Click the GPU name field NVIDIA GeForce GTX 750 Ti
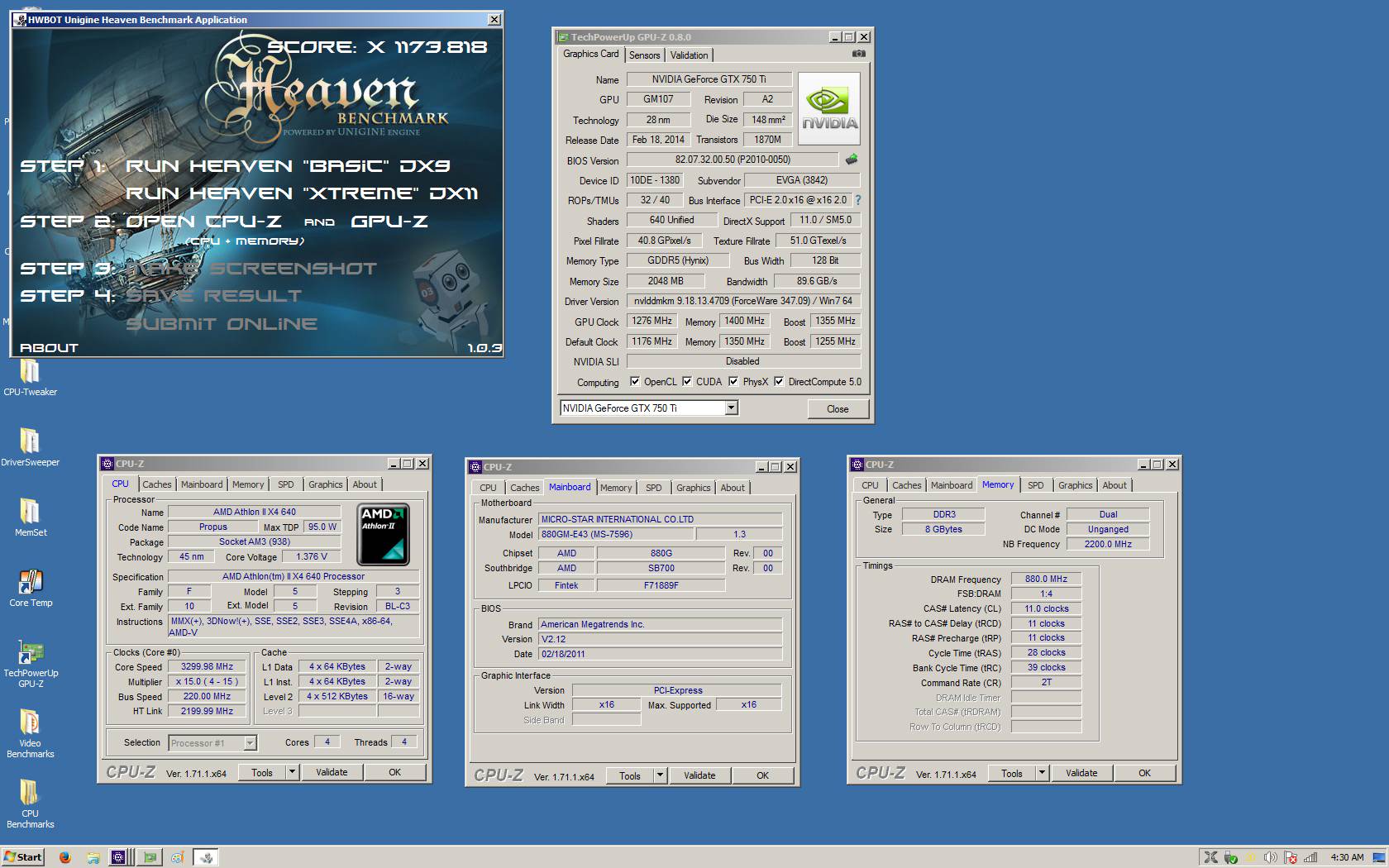1389x868 pixels. tap(709, 79)
